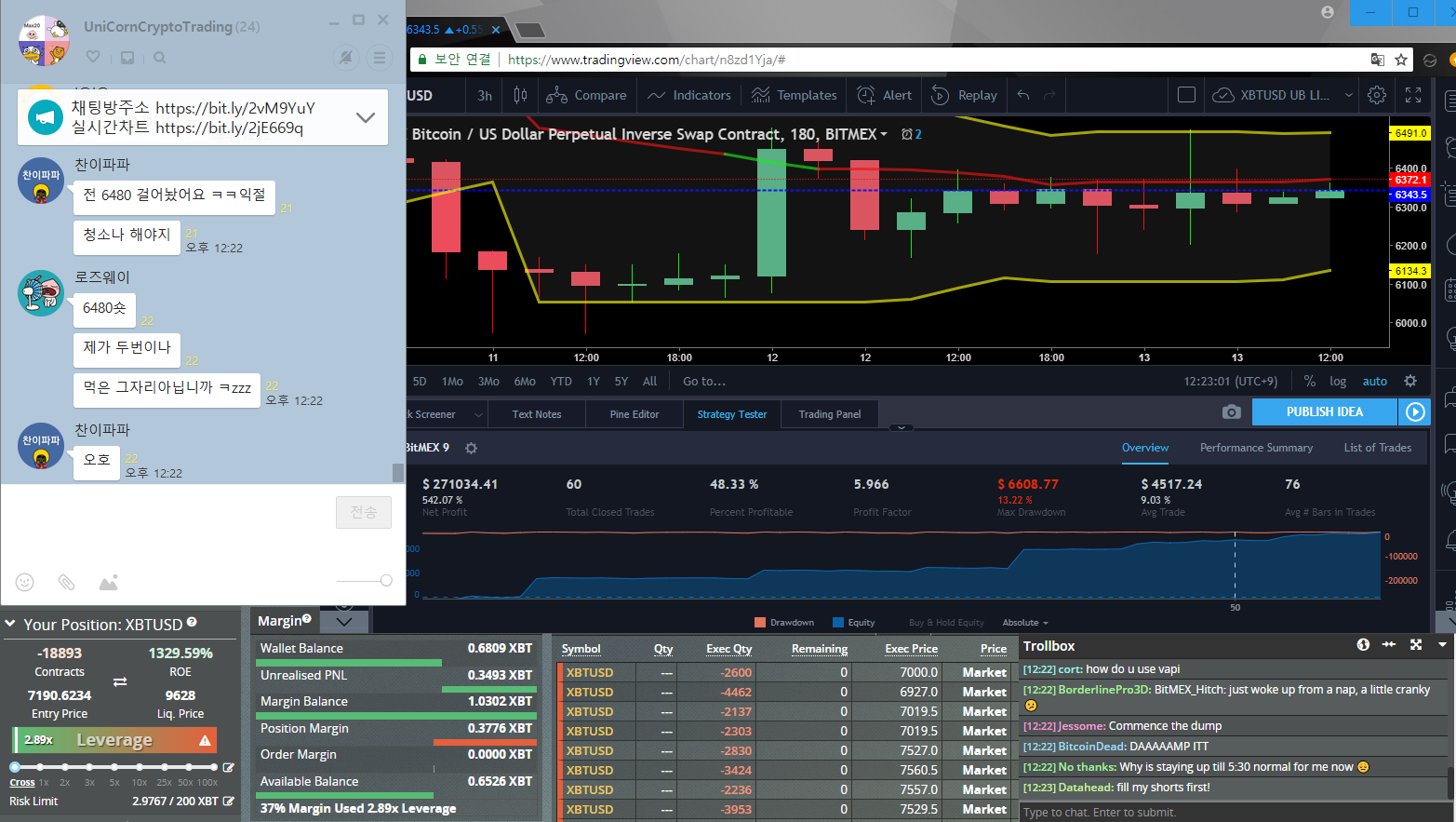Switch to List of Trades view
Screen dimensions: 1456x822
pos(1378,448)
